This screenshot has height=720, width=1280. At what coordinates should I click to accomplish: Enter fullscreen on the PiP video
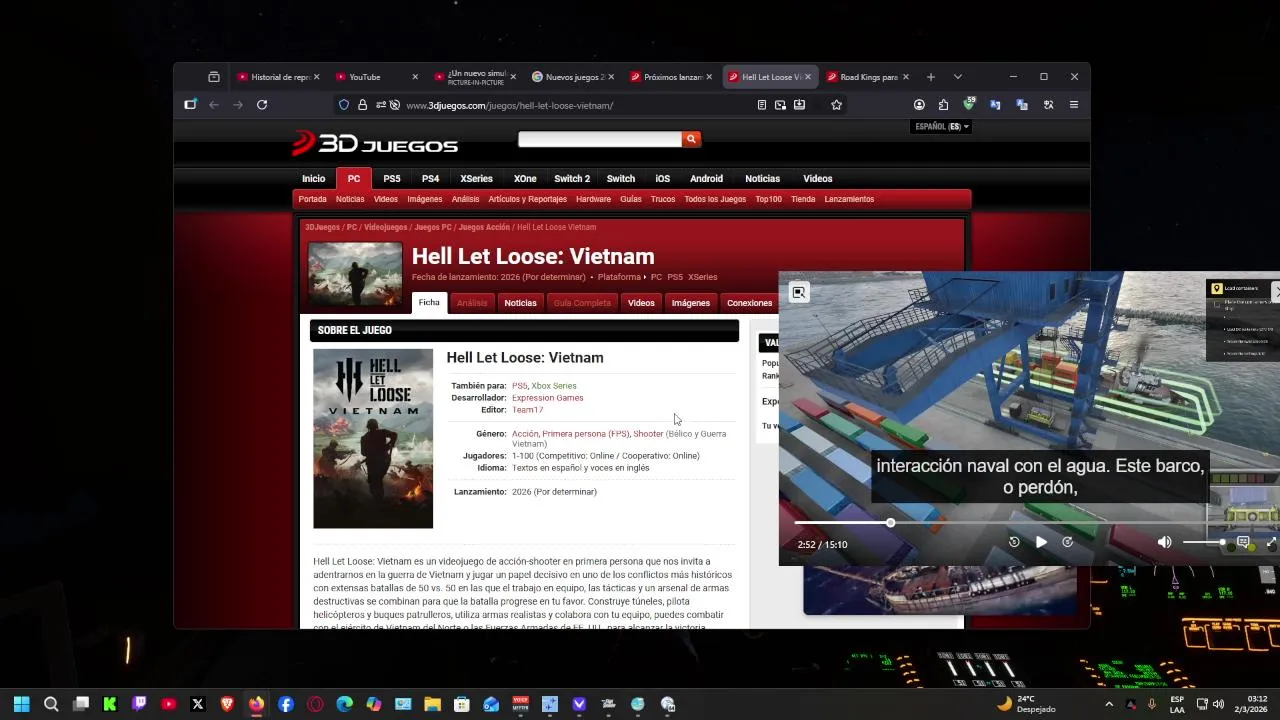[1272, 542]
